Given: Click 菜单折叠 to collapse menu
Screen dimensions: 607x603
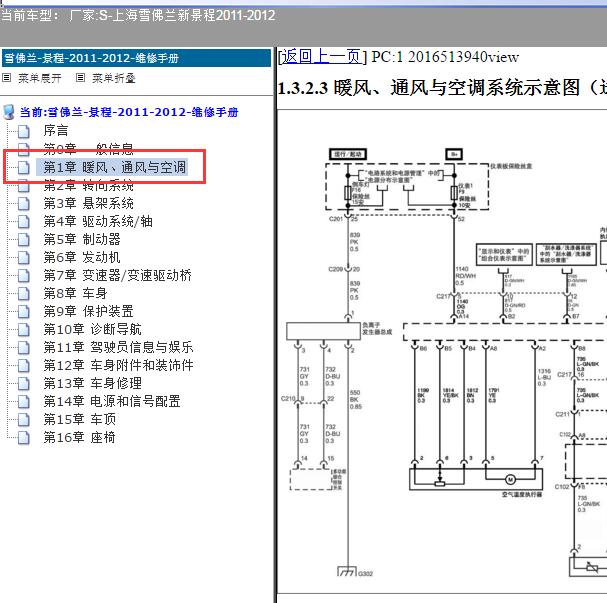Looking at the screenshot, I should [x=113, y=78].
